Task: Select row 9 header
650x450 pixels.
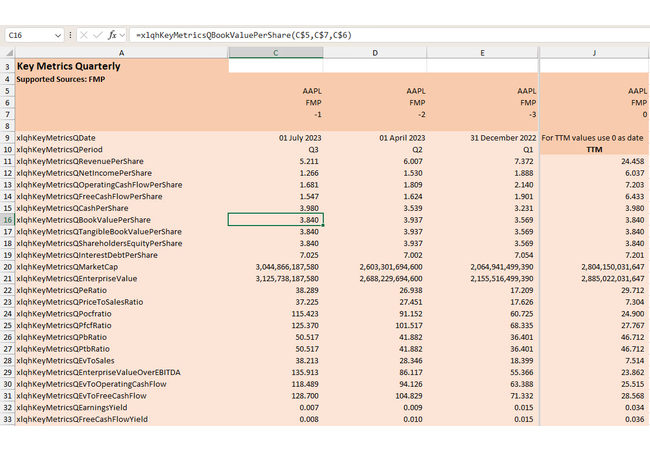Action: [7, 138]
